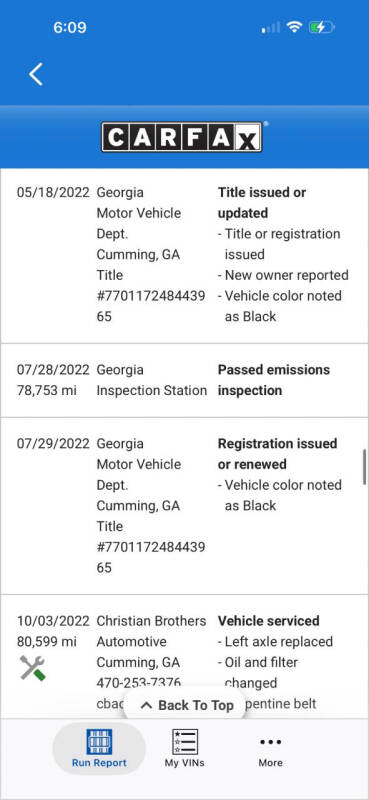Viewport: 369px width, 800px height.
Task: Click the three-dot More icon
Action: click(270, 741)
